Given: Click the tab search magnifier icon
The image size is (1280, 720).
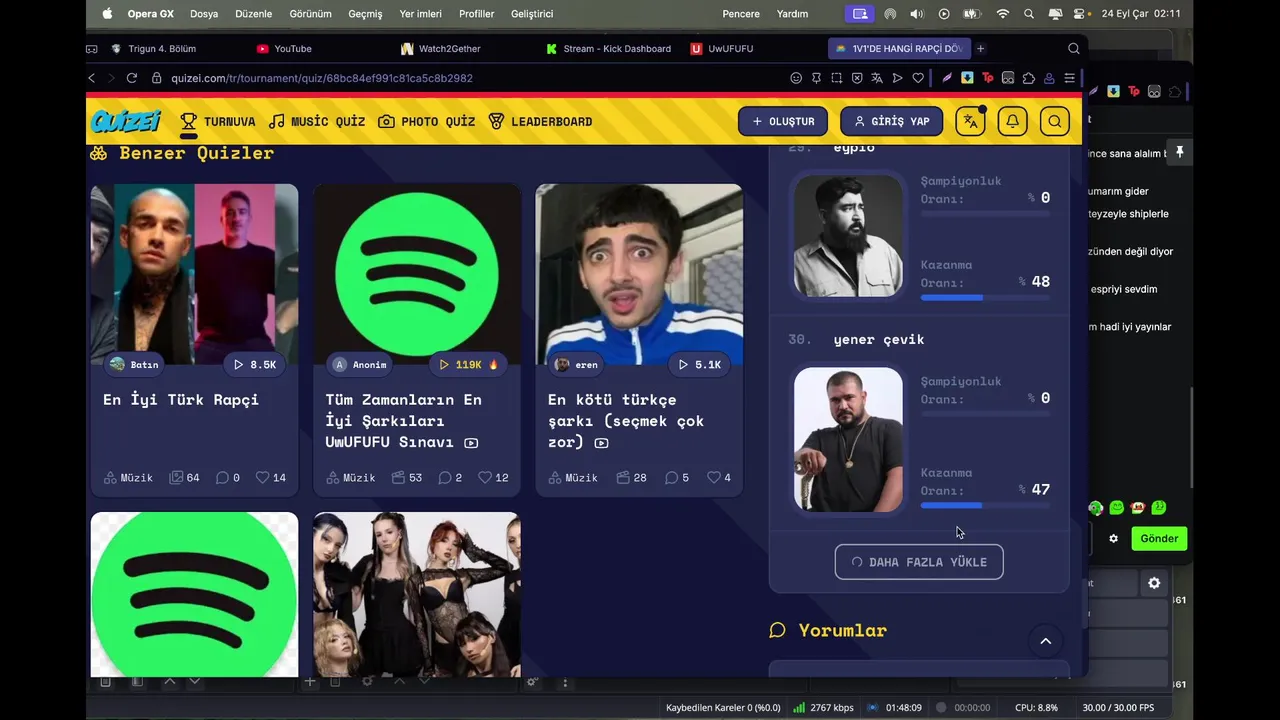Looking at the screenshot, I should click(x=1073, y=48).
